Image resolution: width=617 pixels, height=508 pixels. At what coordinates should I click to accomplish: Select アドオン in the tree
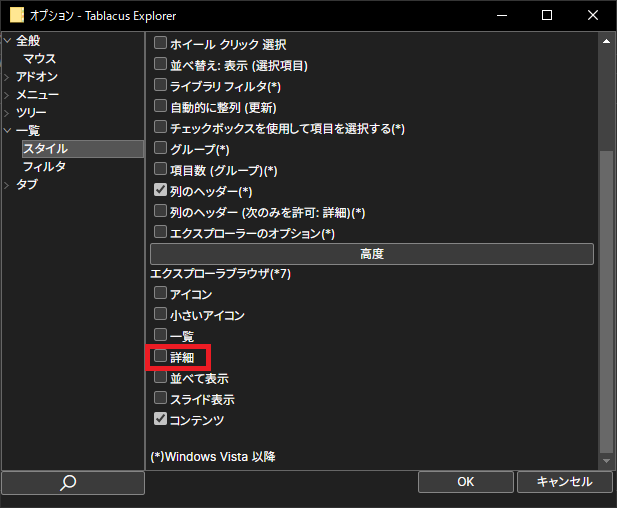coord(37,77)
